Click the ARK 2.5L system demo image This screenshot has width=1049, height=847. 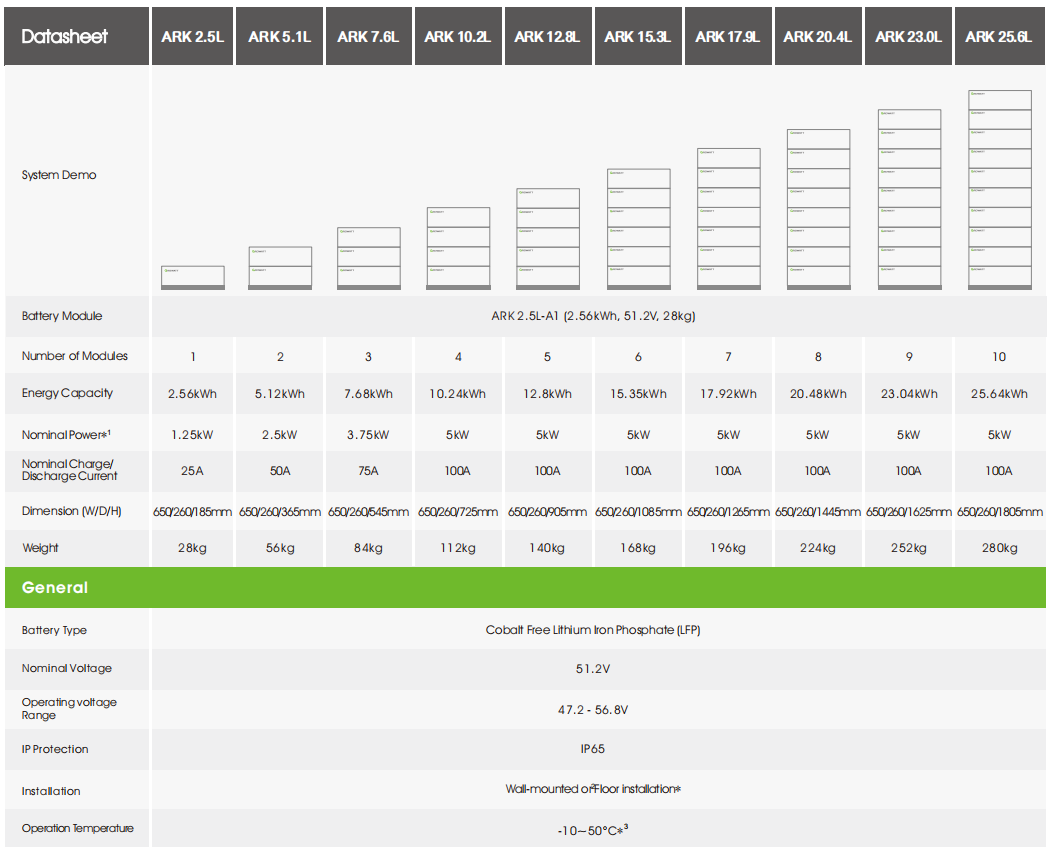pyautogui.click(x=193, y=278)
